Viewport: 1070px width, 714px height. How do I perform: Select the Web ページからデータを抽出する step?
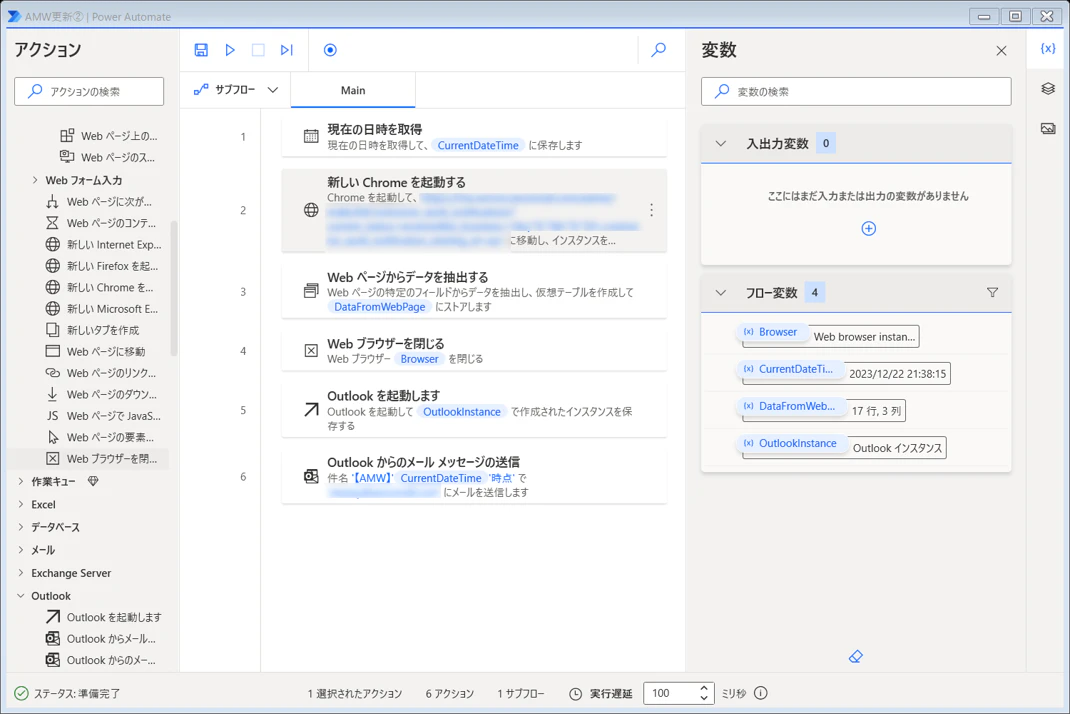pyautogui.click(x=474, y=291)
